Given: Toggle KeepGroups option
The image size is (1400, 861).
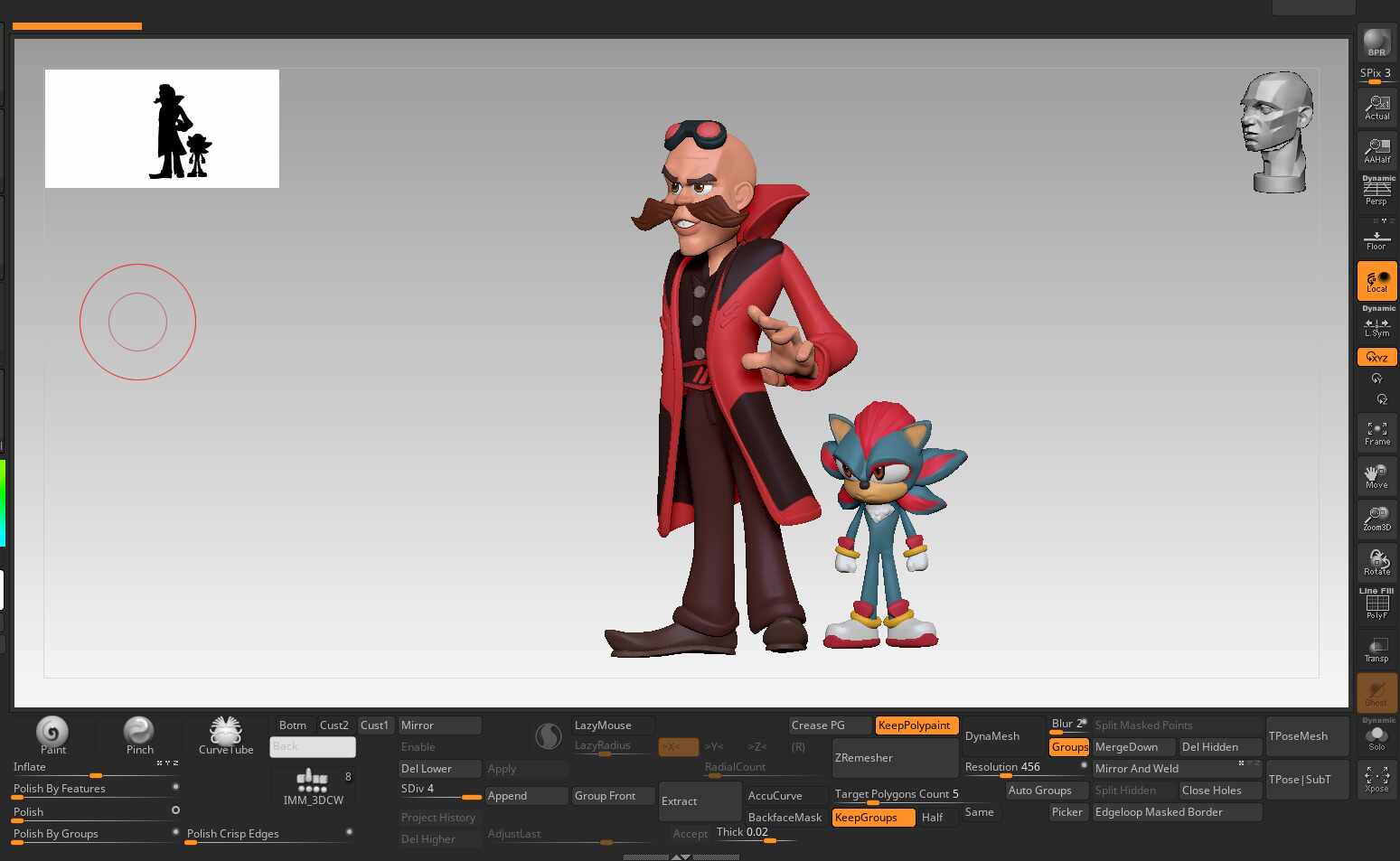Looking at the screenshot, I should (x=873, y=818).
